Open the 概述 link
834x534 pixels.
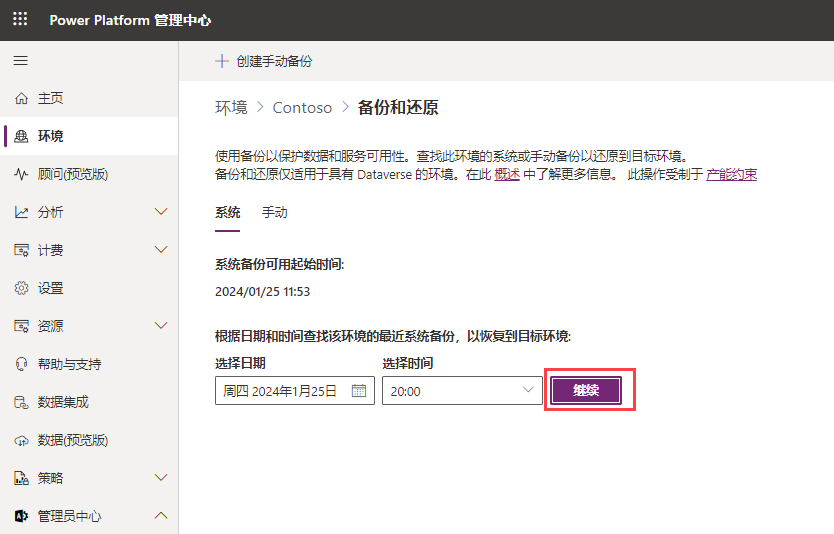(507, 174)
